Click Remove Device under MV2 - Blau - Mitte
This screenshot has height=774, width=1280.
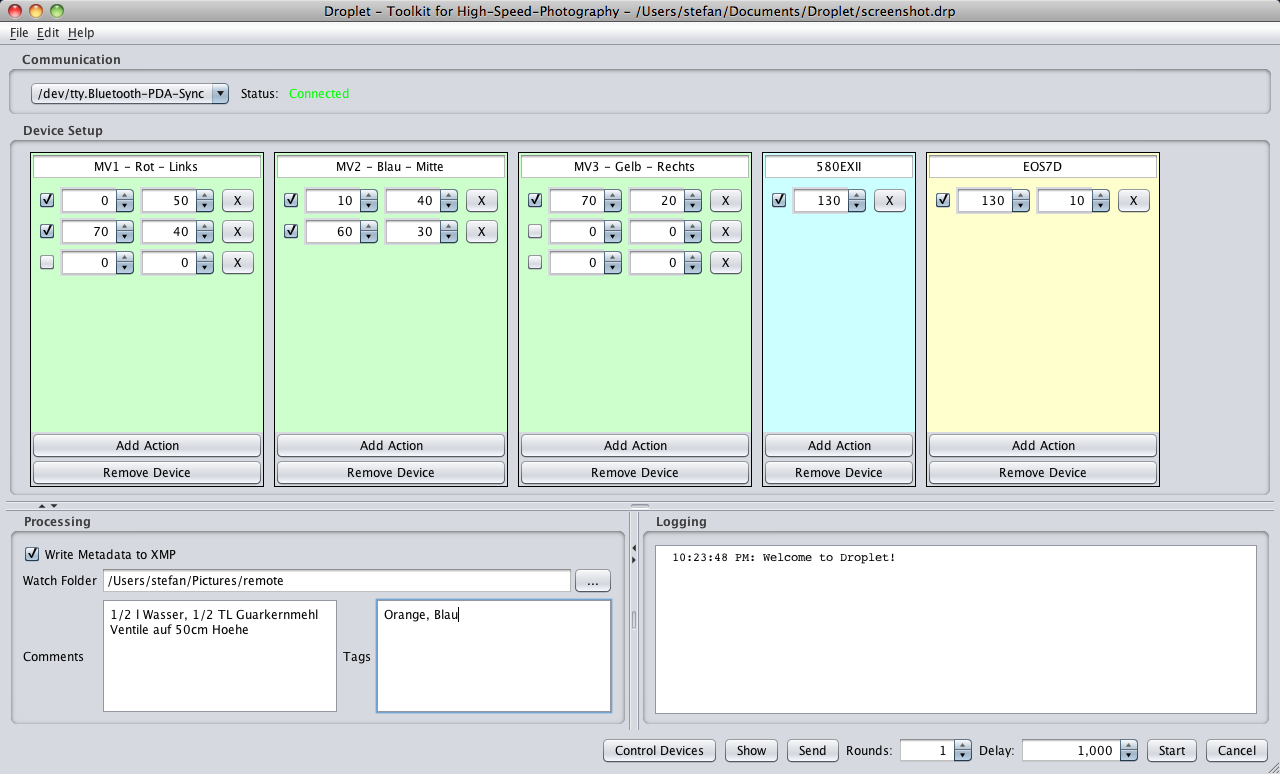[391, 473]
